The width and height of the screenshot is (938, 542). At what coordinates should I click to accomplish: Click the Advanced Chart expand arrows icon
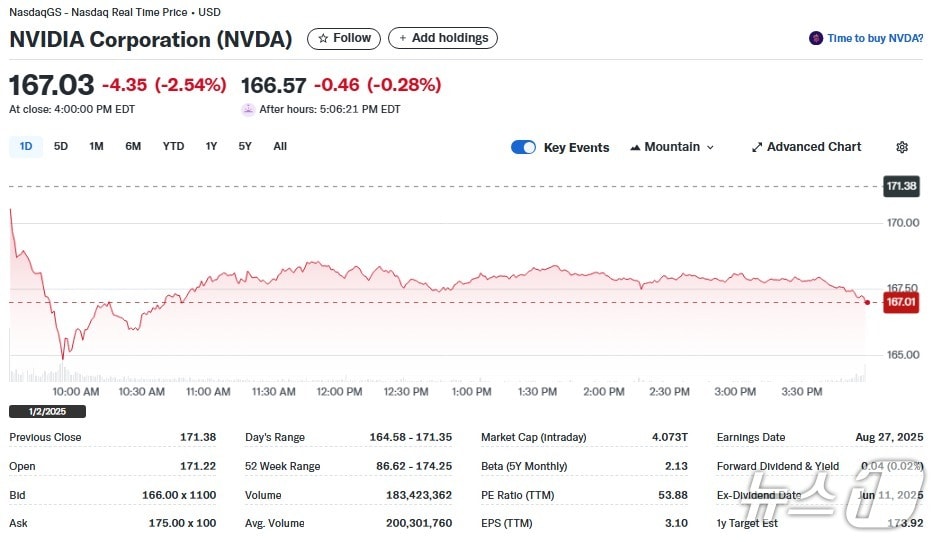757,147
